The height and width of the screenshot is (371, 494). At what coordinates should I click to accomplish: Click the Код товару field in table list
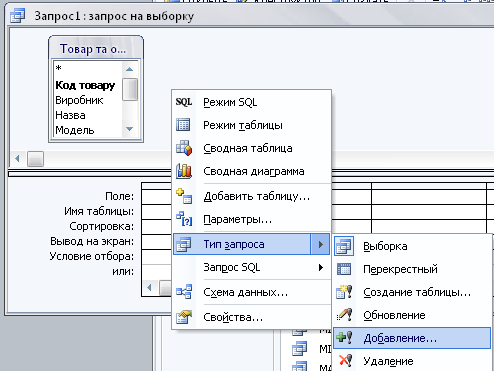coord(85,85)
